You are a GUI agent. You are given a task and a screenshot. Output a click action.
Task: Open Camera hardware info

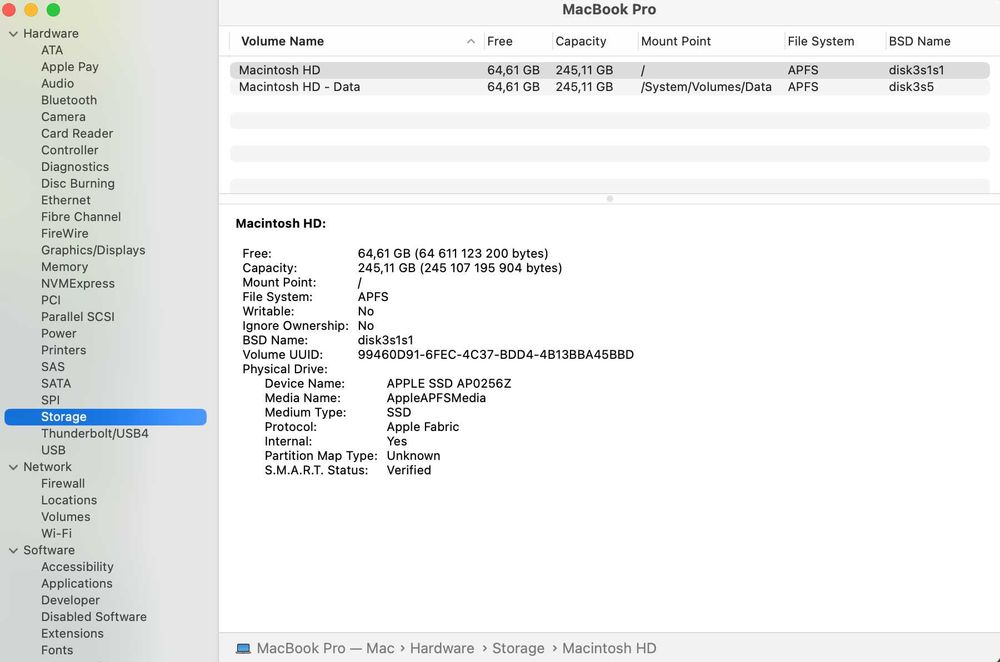click(63, 117)
